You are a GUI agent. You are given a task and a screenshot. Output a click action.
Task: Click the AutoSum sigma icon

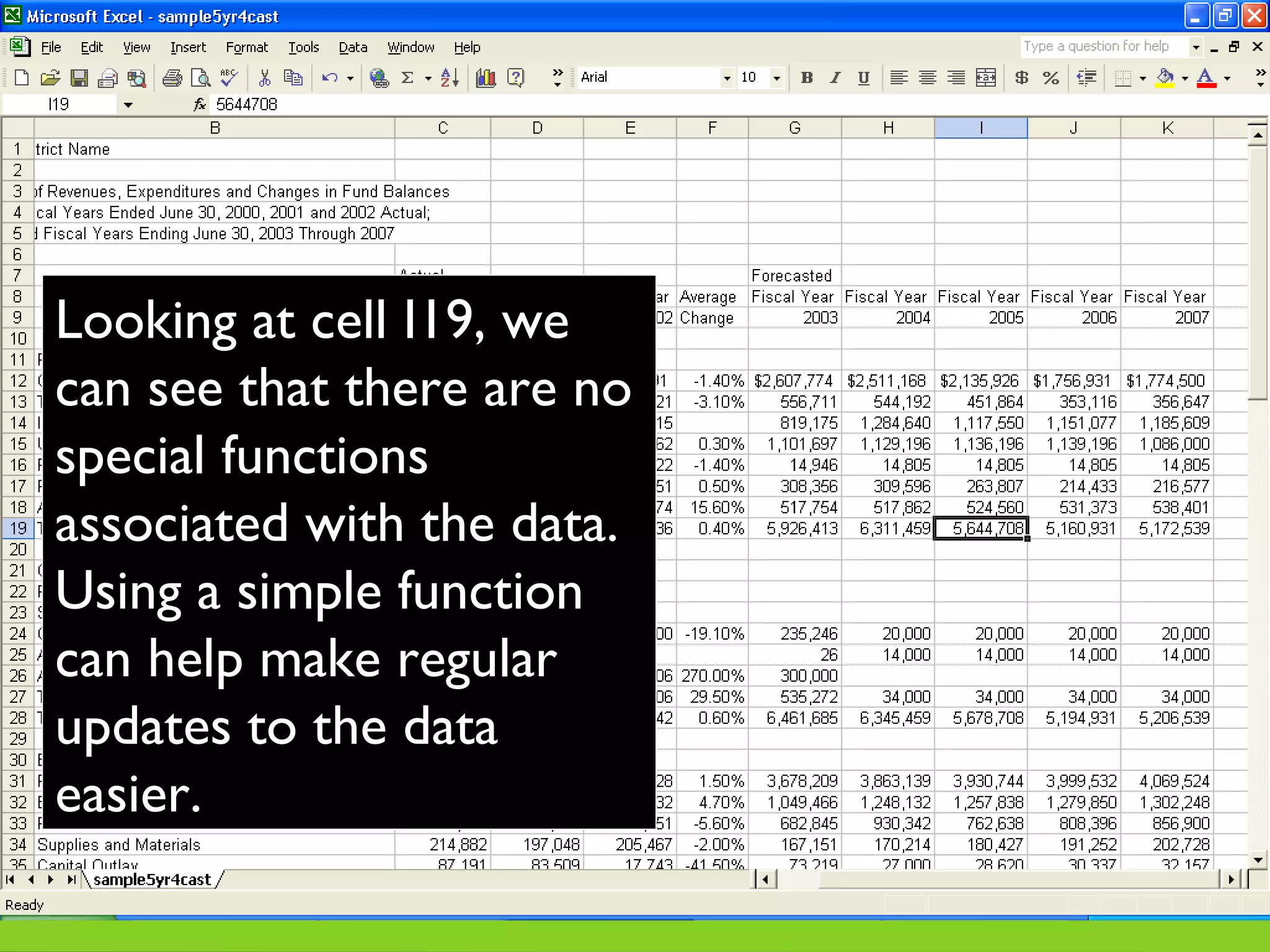(x=407, y=77)
